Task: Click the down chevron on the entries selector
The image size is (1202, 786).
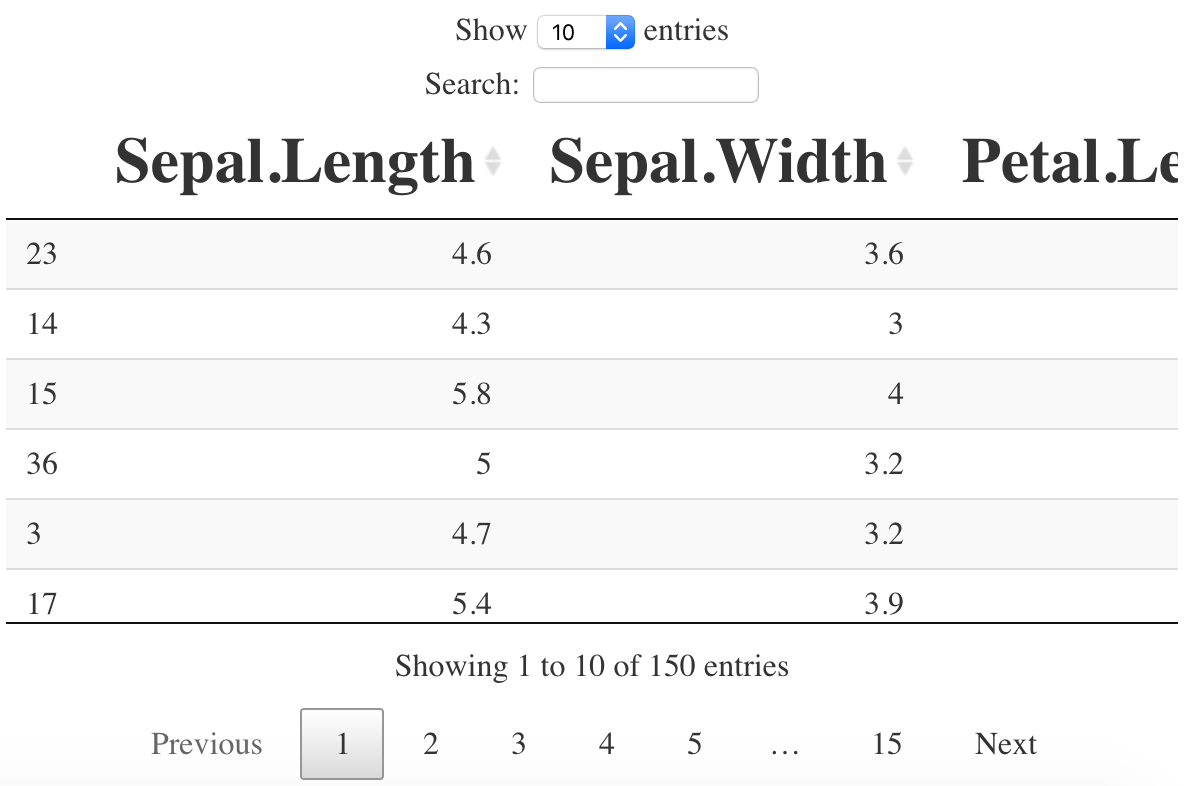Action: [x=620, y=38]
